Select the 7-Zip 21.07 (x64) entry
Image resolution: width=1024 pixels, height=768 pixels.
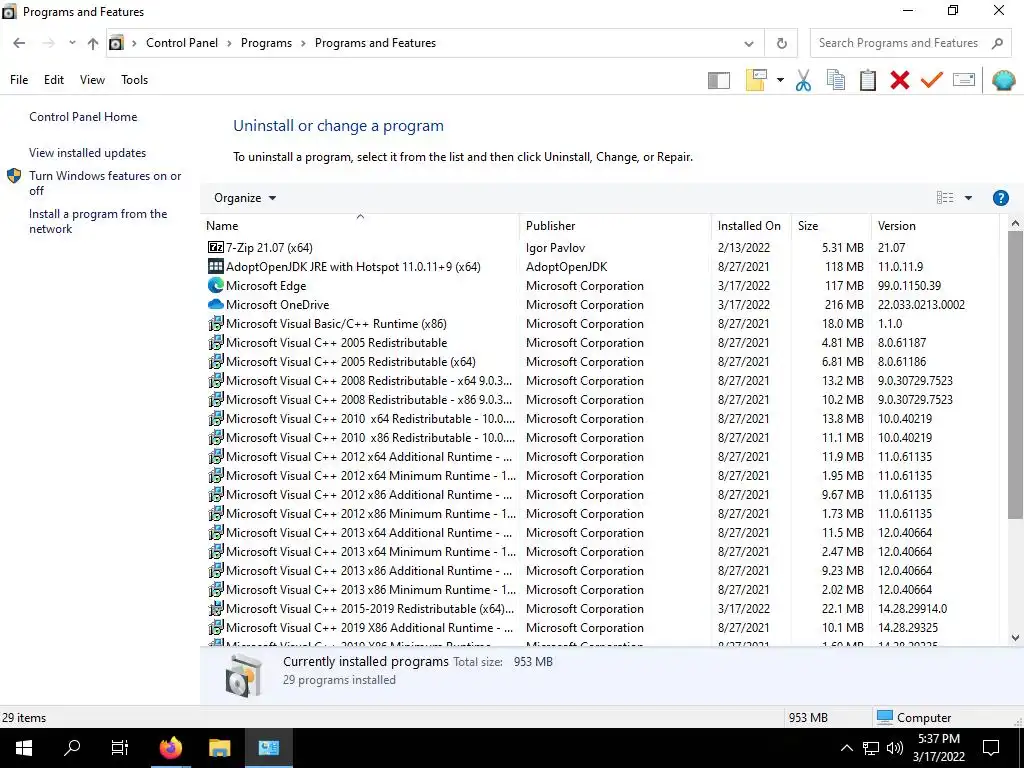click(x=601, y=248)
